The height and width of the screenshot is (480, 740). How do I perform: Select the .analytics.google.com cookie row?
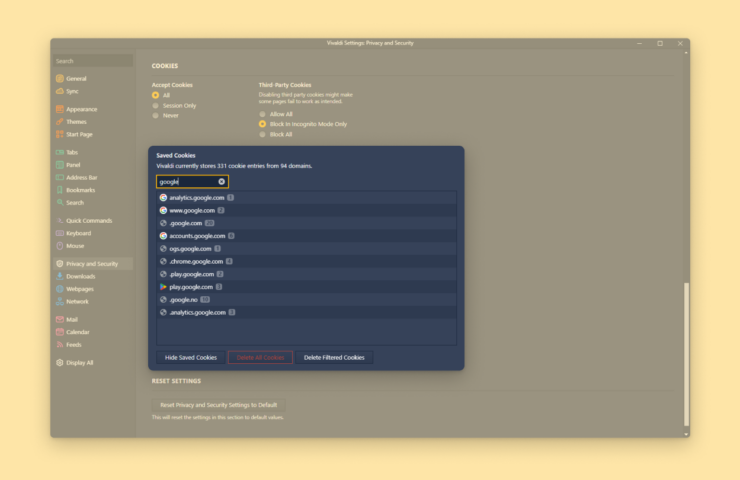pos(306,312)
